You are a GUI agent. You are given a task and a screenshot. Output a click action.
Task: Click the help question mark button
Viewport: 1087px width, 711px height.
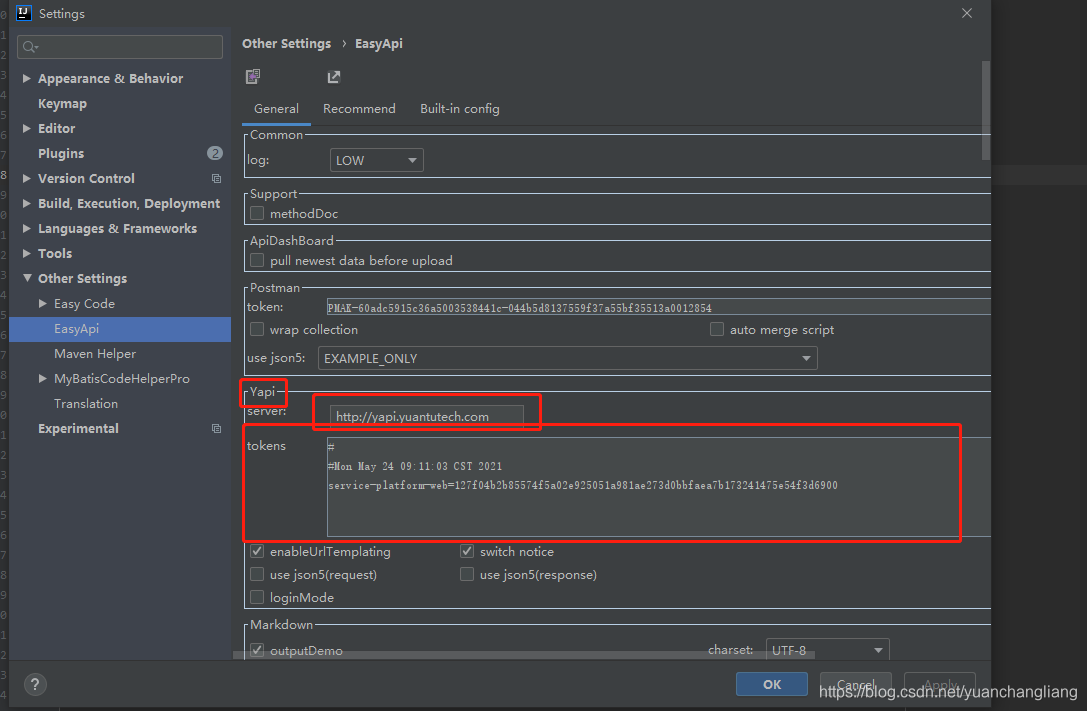pyautogui.click(x=35, y=685)
